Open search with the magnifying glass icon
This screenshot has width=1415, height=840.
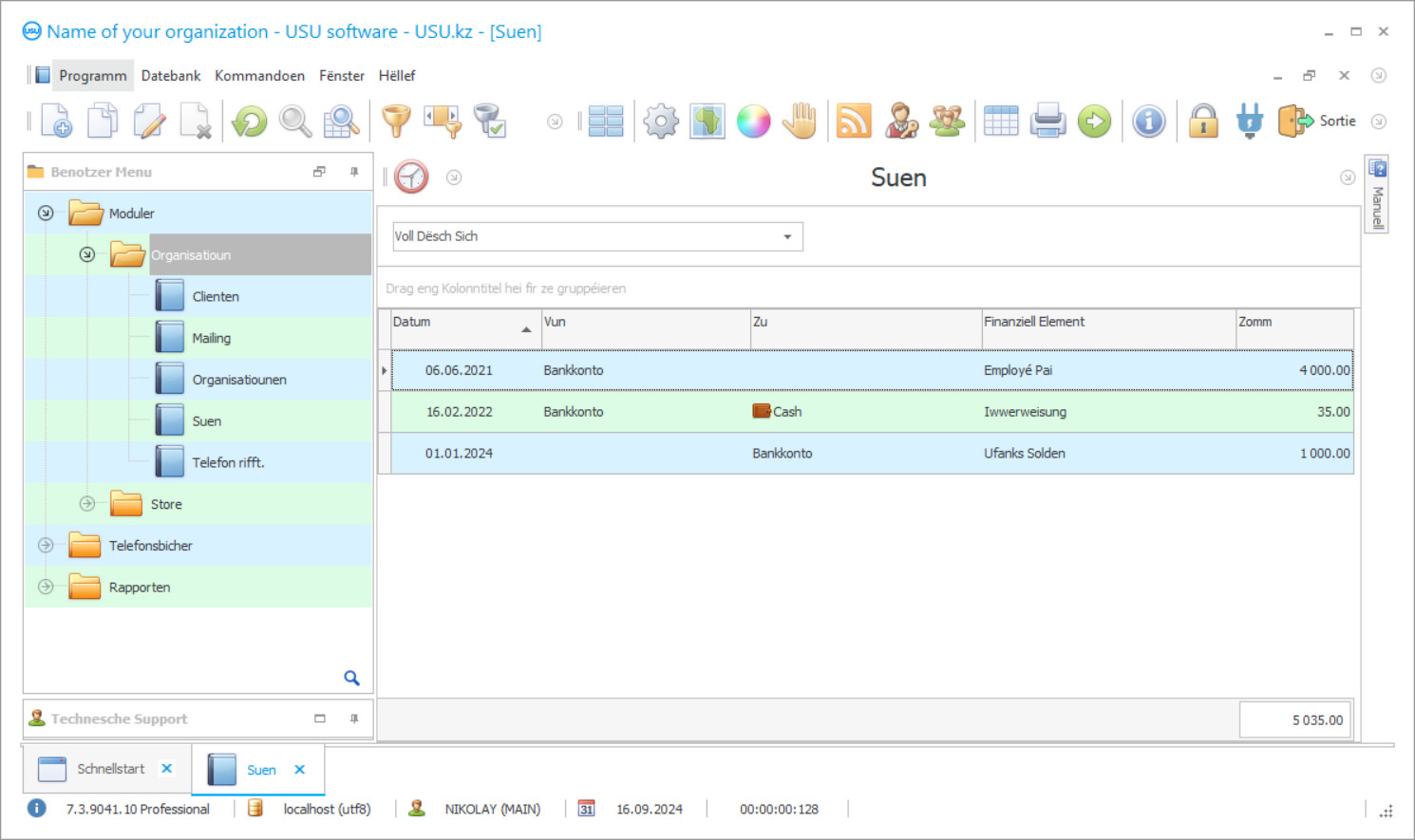tap(294, 121)
